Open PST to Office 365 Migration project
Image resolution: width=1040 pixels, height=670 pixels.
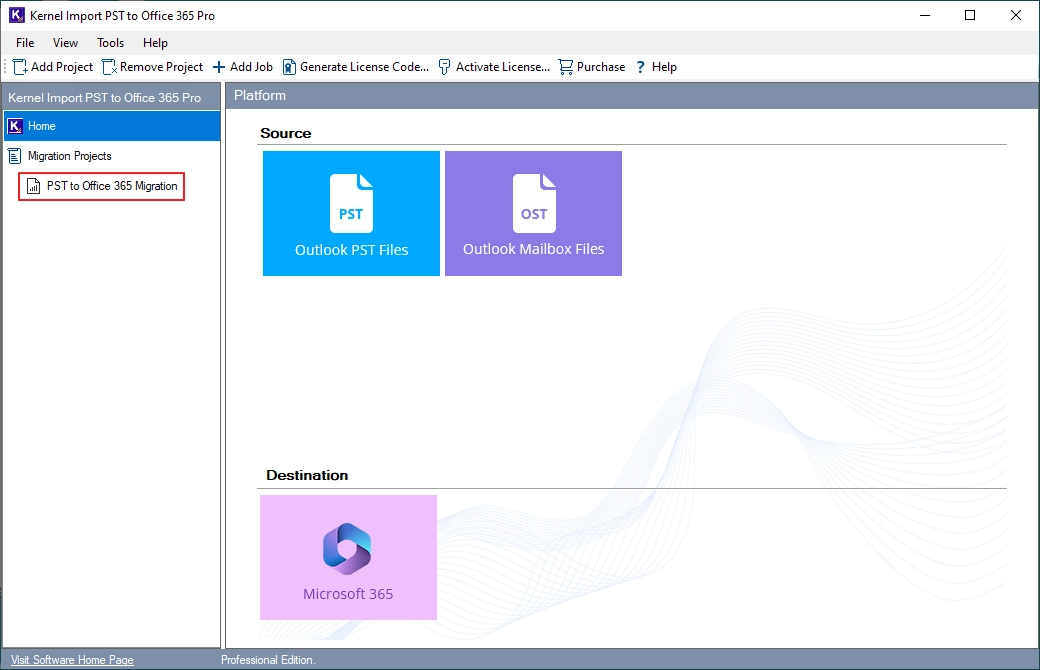pyautogui.click(x=101, y=186)
